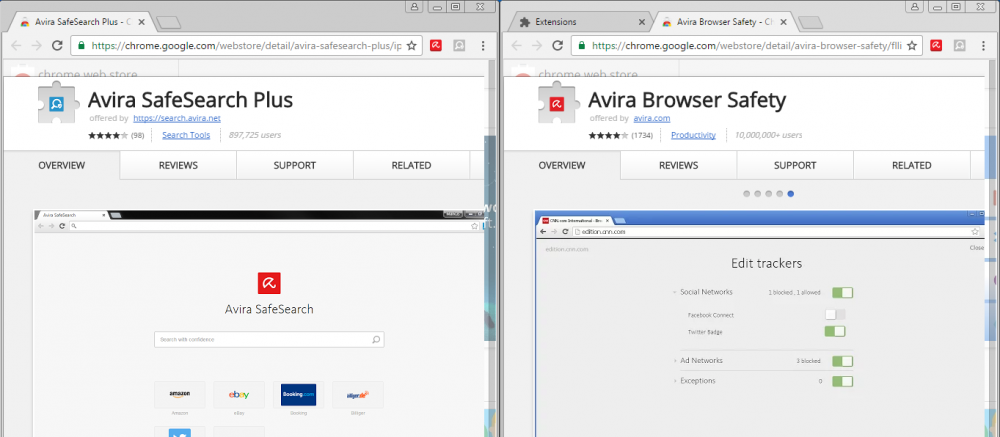Click red Avira logo in SafeSearch screenshot
This screenshot has height=437, width=1000.
pos(269,283)
